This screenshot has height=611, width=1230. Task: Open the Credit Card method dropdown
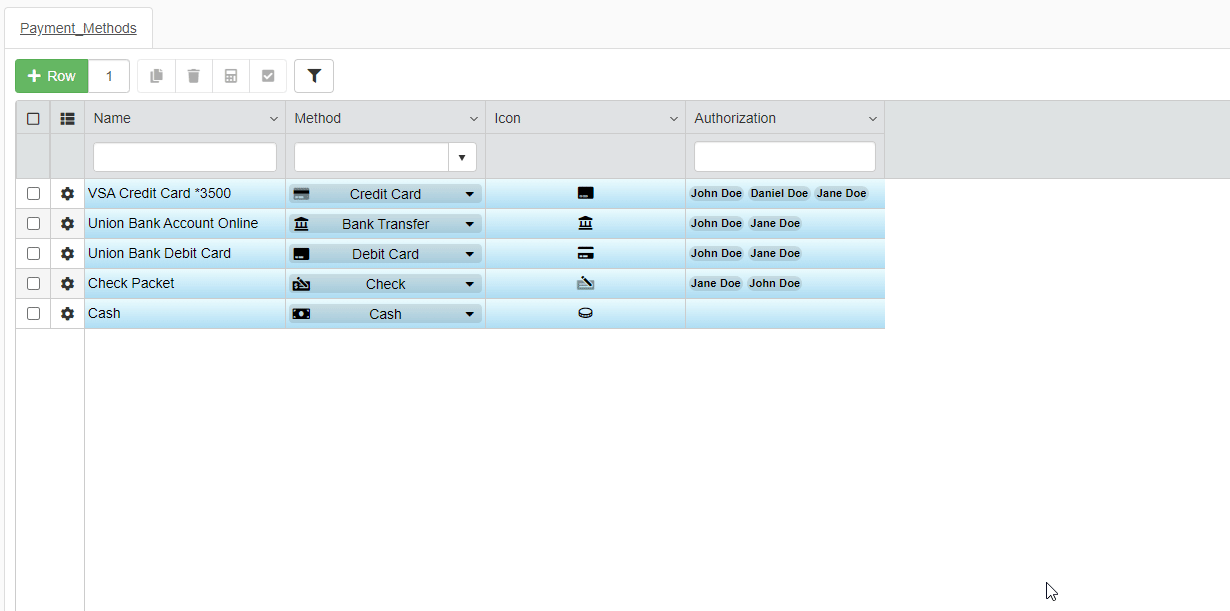(x=469, y=194)
